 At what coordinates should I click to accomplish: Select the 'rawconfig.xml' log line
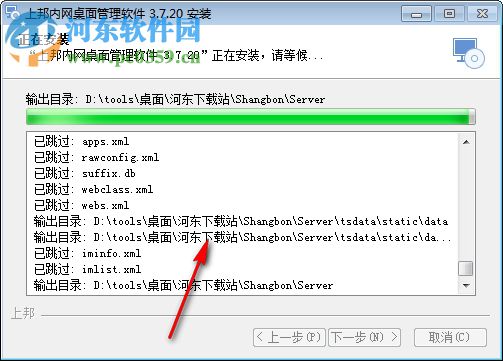(x=97, y=157)
